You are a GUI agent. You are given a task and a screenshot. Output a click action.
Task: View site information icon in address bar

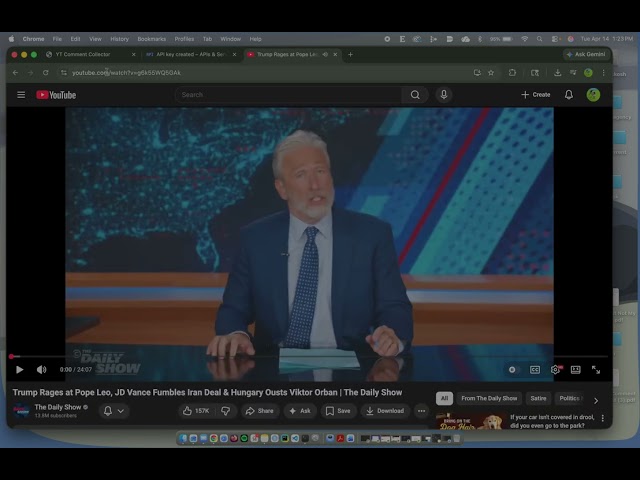[64, 73]
